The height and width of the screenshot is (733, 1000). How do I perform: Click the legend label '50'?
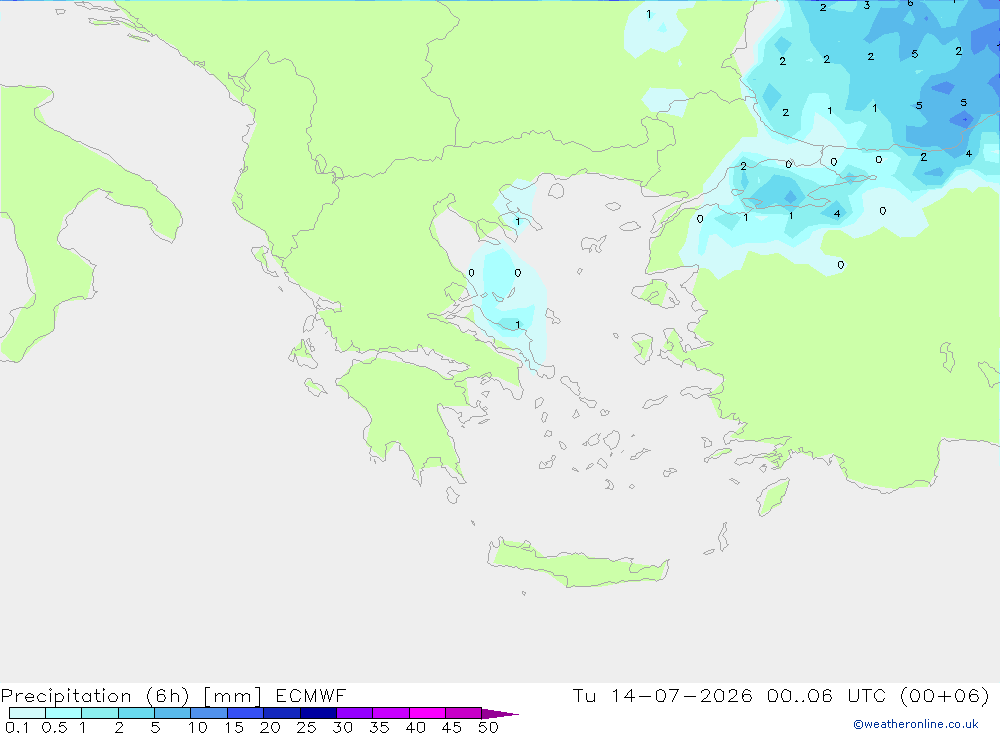[x=489, y=727]
